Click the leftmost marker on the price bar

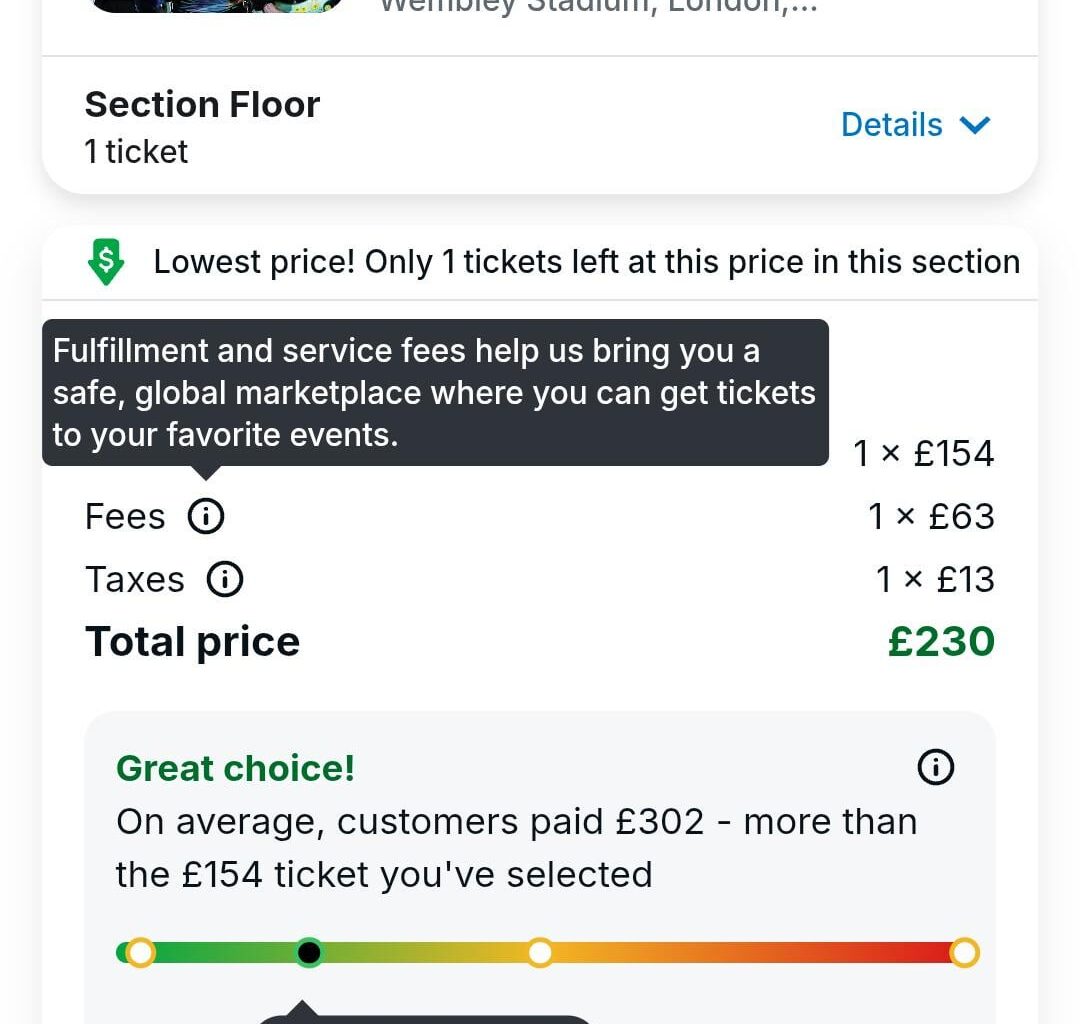140,952
